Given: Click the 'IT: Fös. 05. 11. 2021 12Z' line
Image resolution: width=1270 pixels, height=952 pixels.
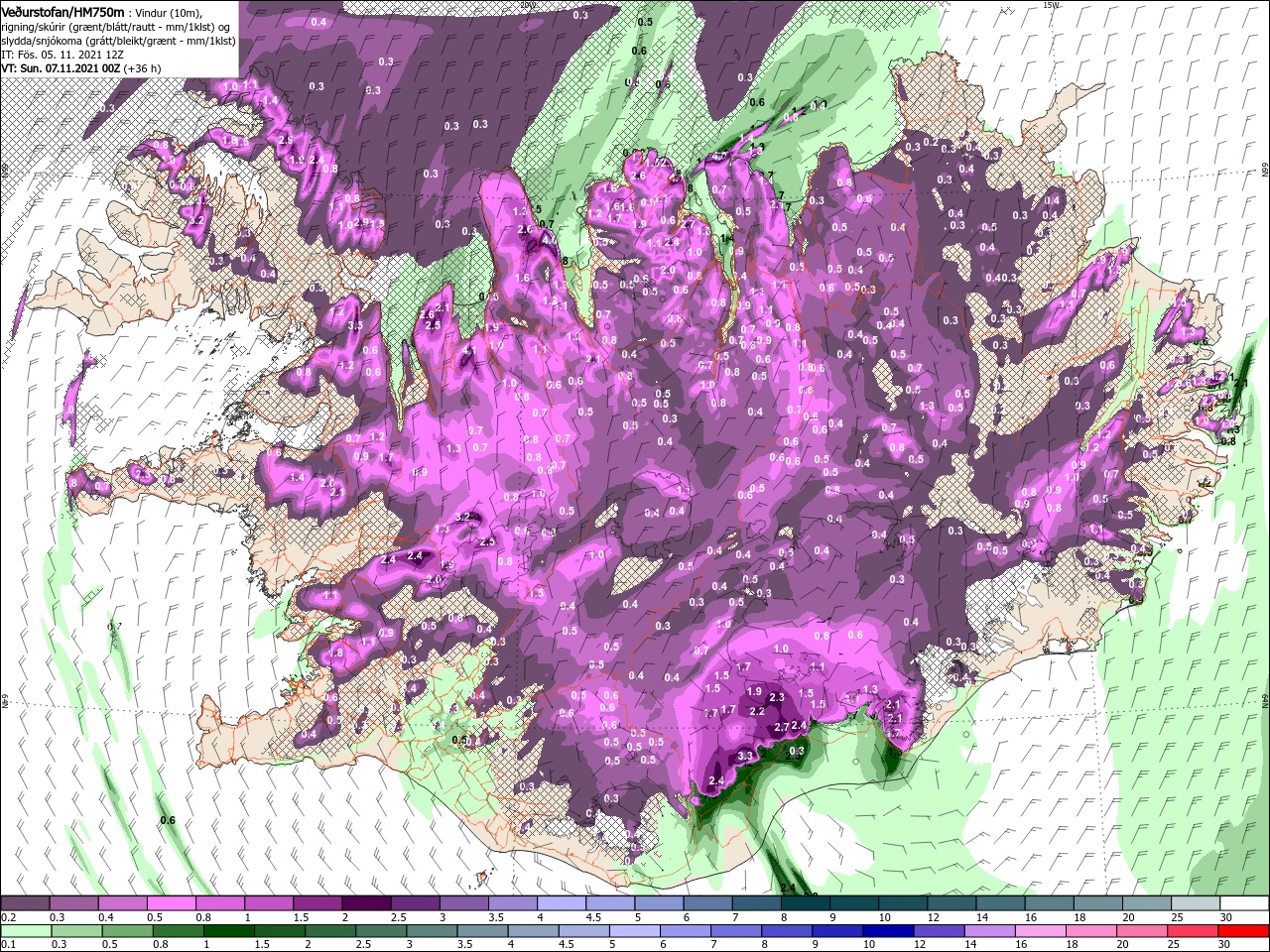Looking at the screenshot, I should 62,54.
